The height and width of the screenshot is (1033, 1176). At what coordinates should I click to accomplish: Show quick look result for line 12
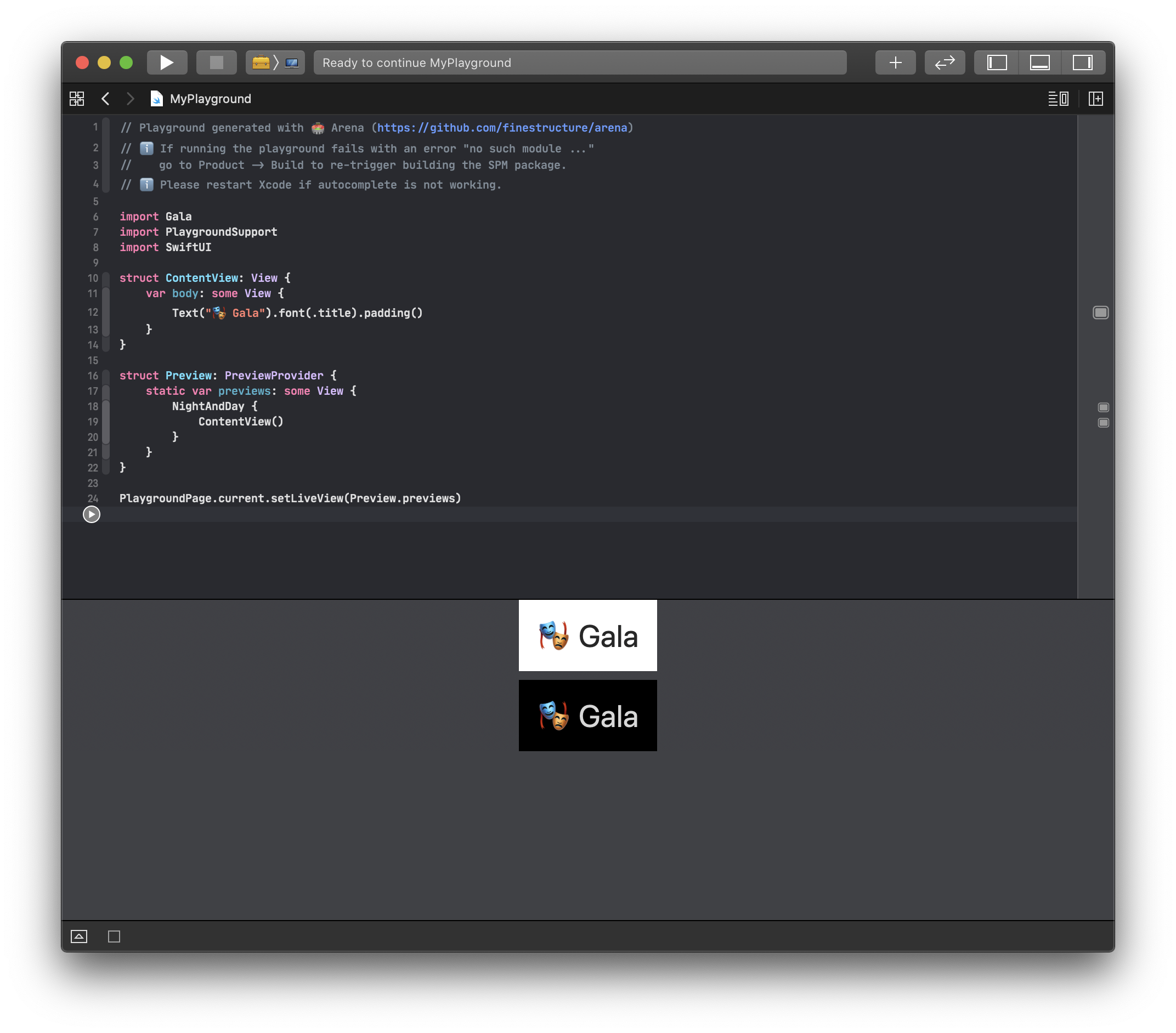point(1100,313)
